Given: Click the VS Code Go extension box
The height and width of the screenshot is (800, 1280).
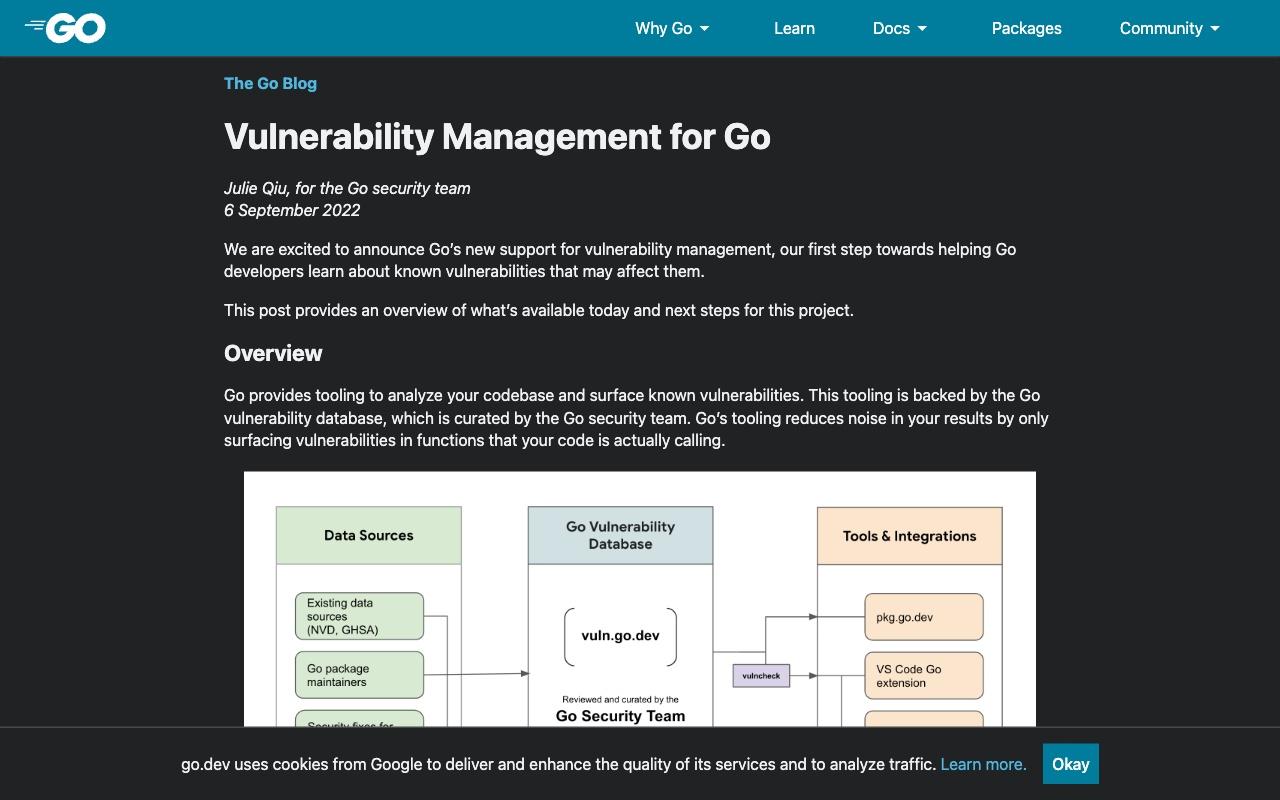Looking at the screenshot, I should point(924,676).
